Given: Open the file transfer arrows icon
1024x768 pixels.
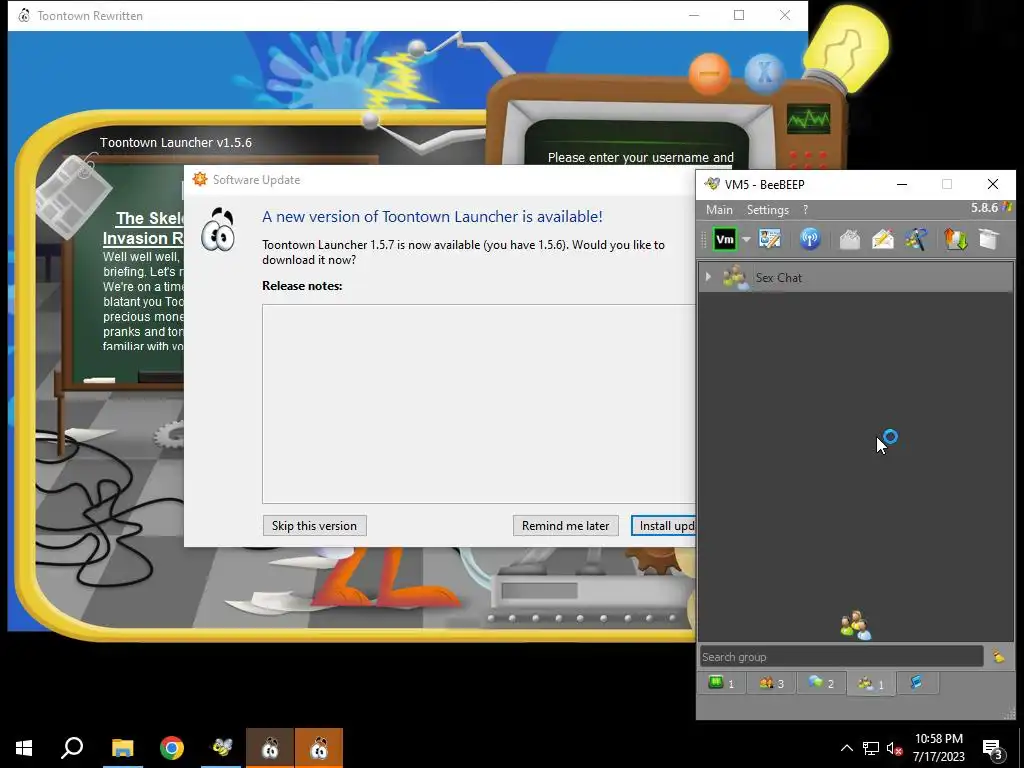Looking at the screenshot, I should coord(955,239).
